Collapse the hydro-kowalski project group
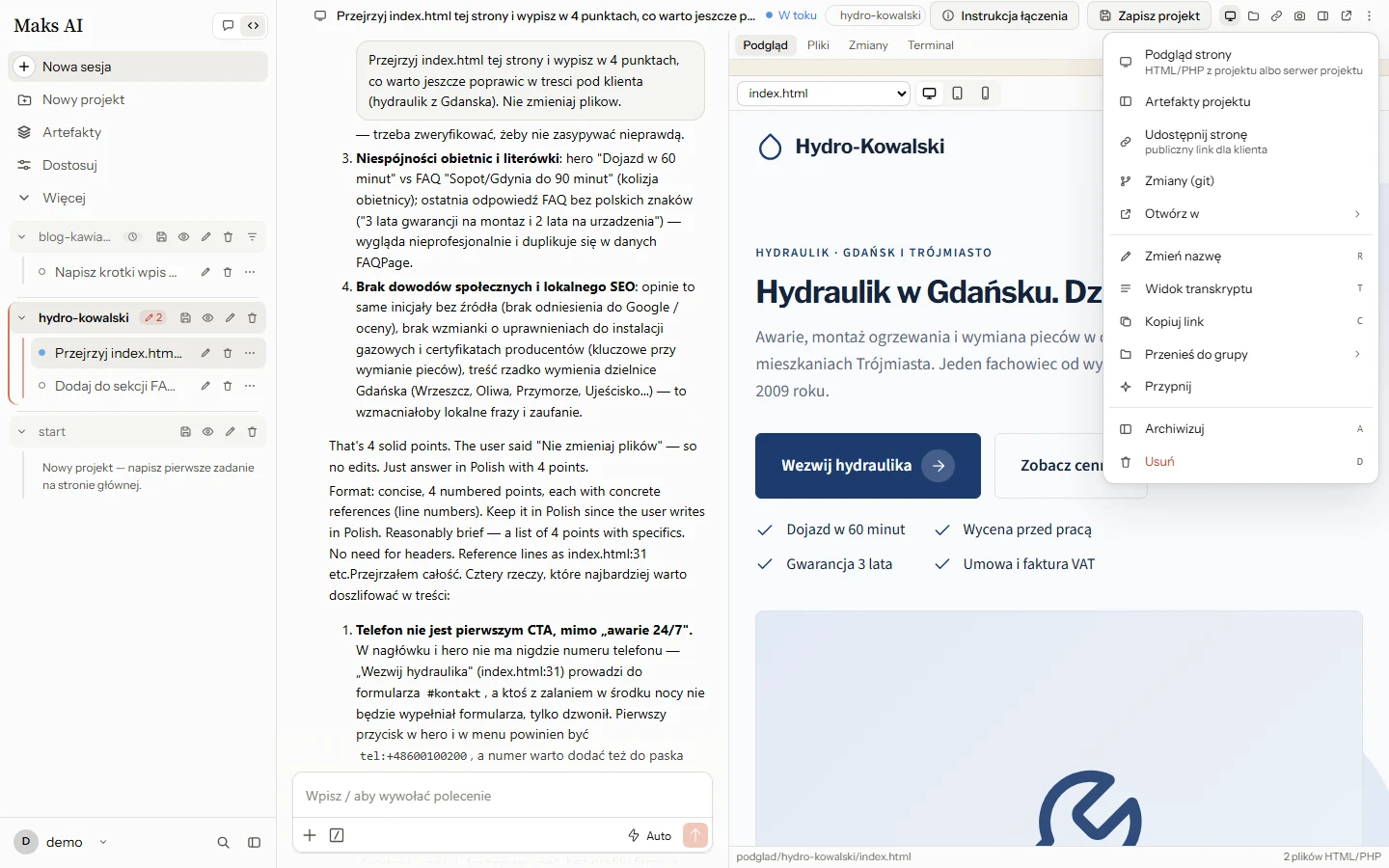1389x868 pixels. (x=21, y=318)
